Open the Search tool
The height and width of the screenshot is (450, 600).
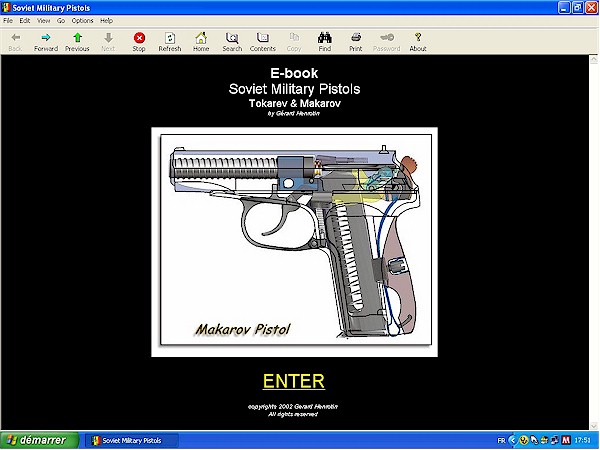[x=232, y=41]
